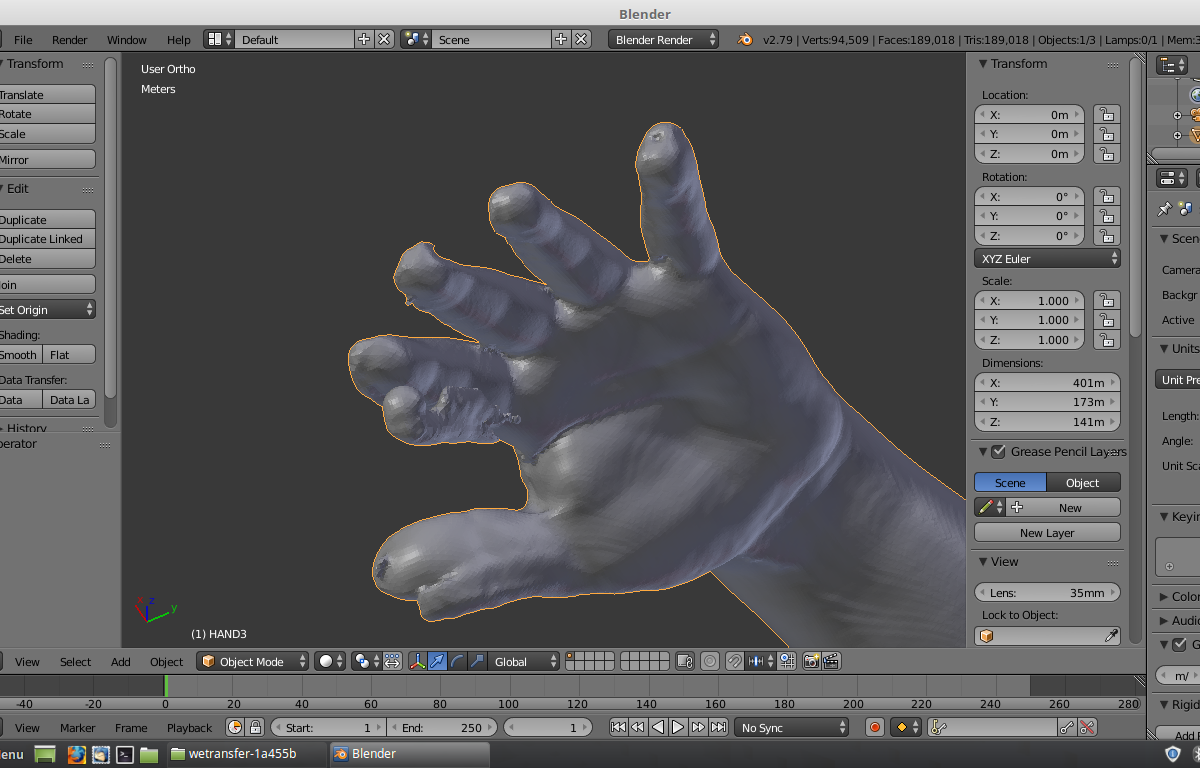Image resolution: width=1200 pixels, height=768 pixels.
Task: Toggle manipulate center points icon
Action: pyautogui.click(x=392, y=661)
